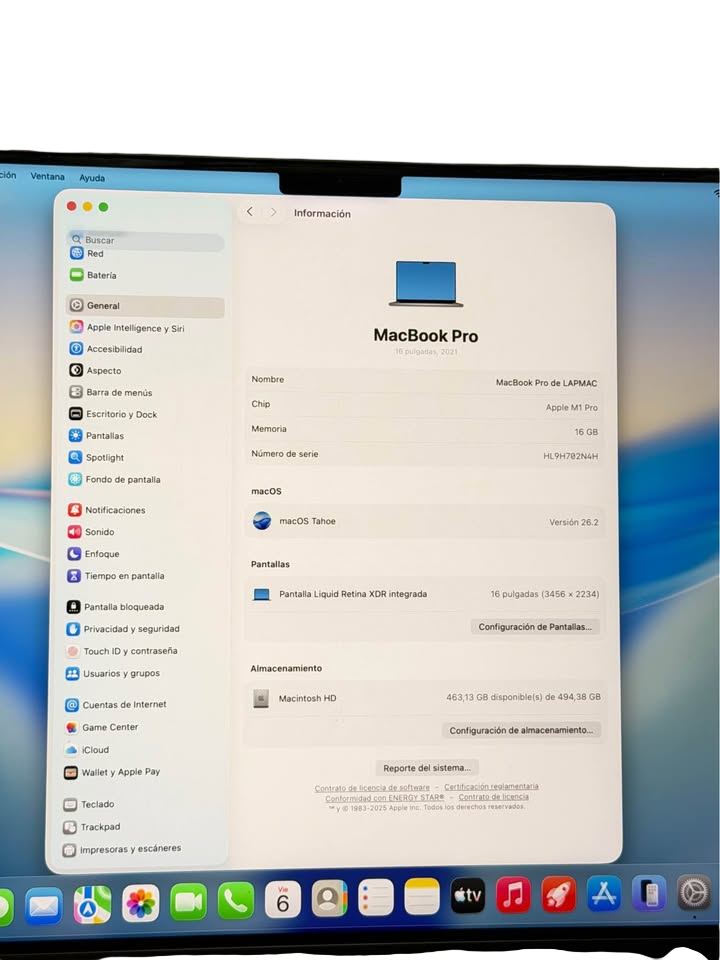Open Wallet y Apple Pay settings
This screenshot has width=720, height=960.
pos(112,772)
